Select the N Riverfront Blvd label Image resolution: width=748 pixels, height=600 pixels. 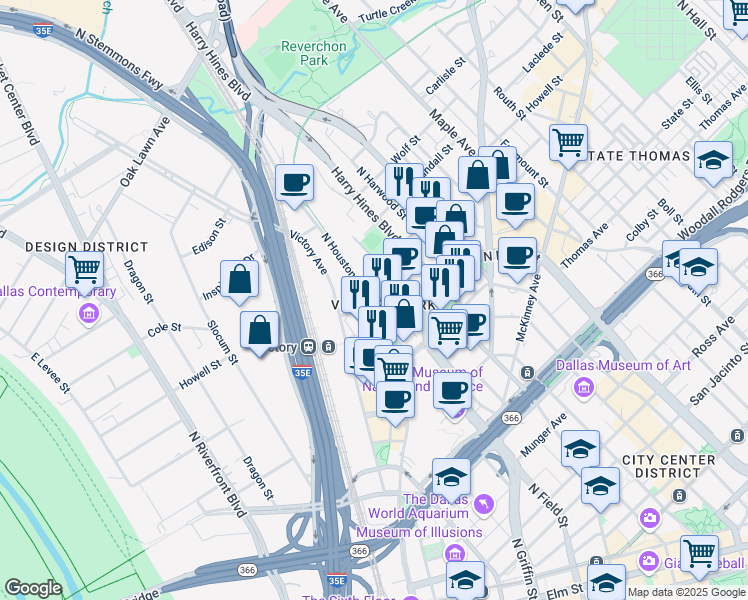(x=218, y=475)
